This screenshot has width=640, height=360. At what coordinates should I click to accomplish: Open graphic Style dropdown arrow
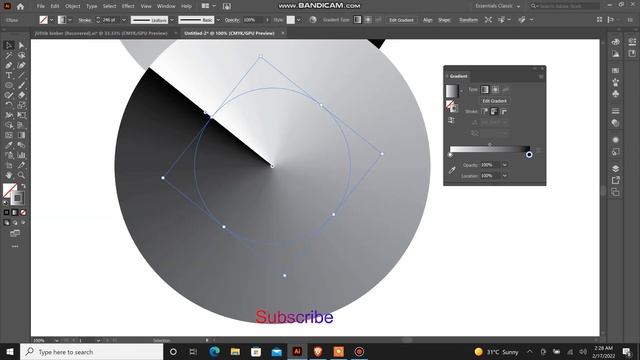299,20
